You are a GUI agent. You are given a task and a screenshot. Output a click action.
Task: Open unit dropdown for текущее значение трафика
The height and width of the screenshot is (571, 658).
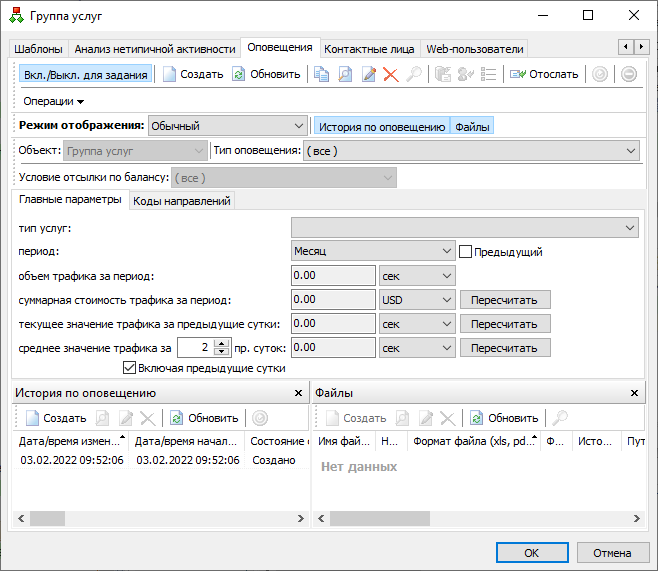417,324
